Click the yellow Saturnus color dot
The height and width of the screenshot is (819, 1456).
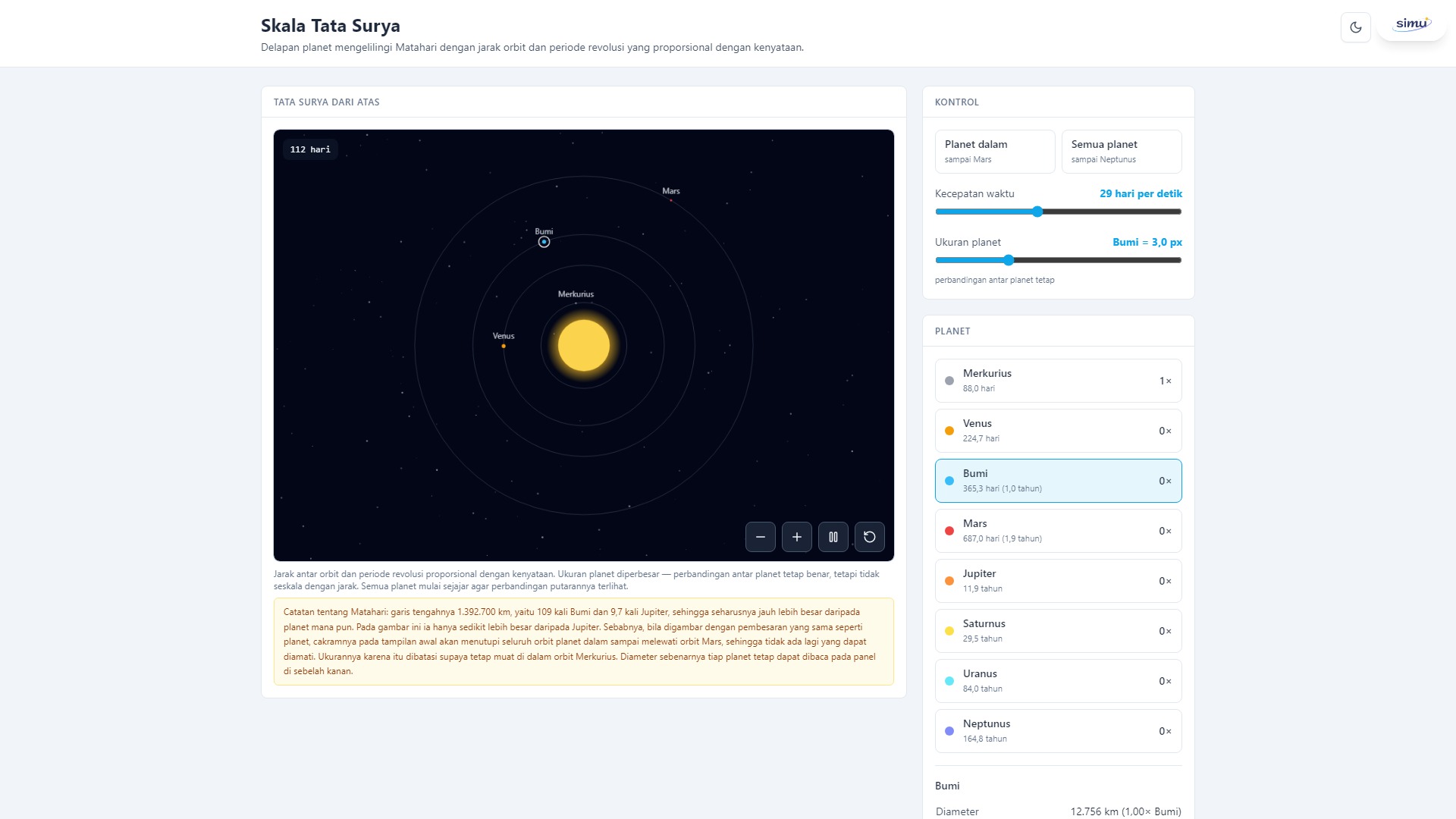click(x=949, y=631)
